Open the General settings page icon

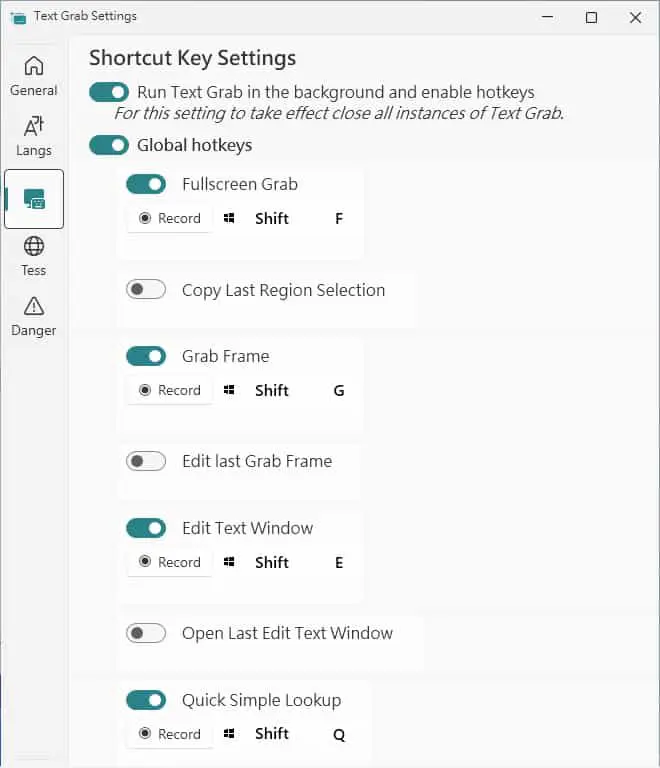(x=34, y=66)
